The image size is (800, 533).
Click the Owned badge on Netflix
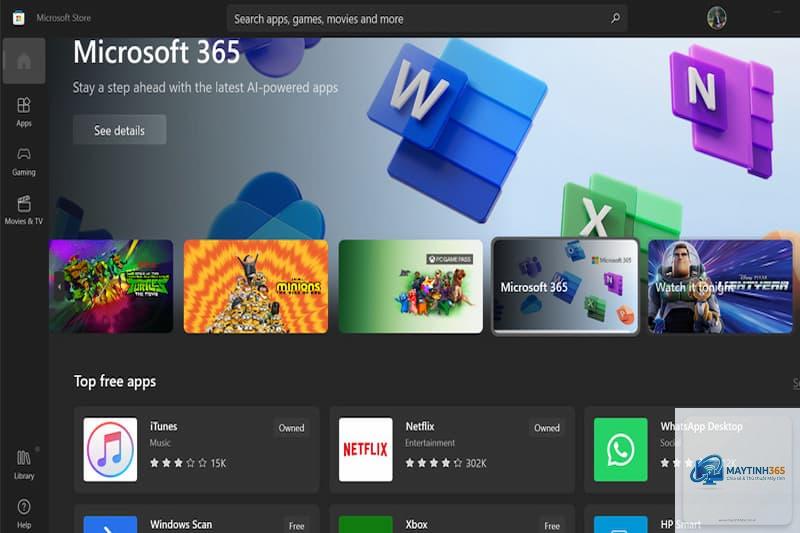pos(546,428)
